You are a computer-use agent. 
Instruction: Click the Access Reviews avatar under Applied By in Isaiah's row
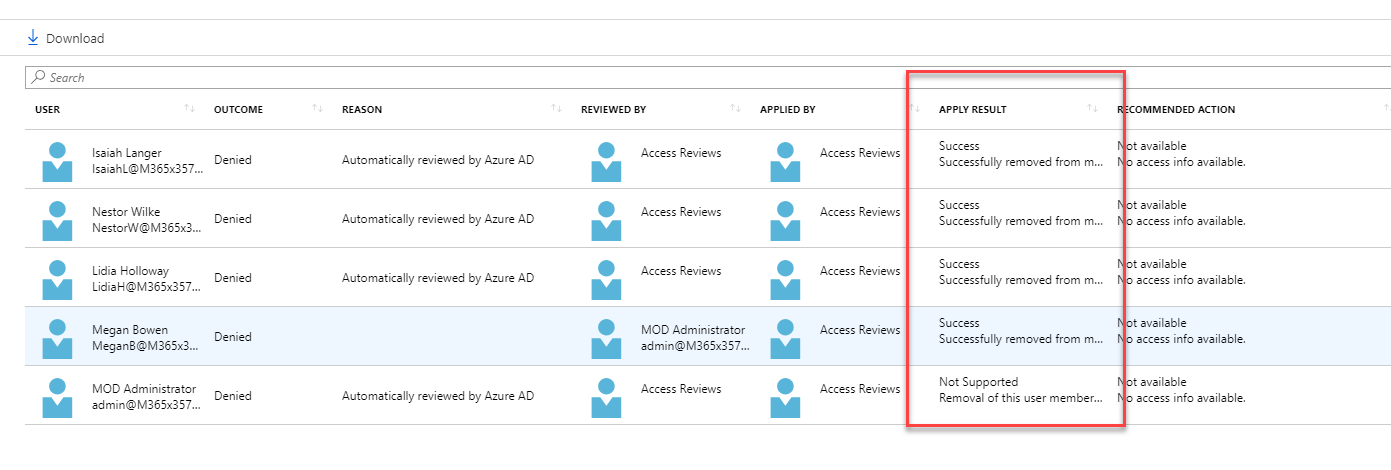(785, 161)
